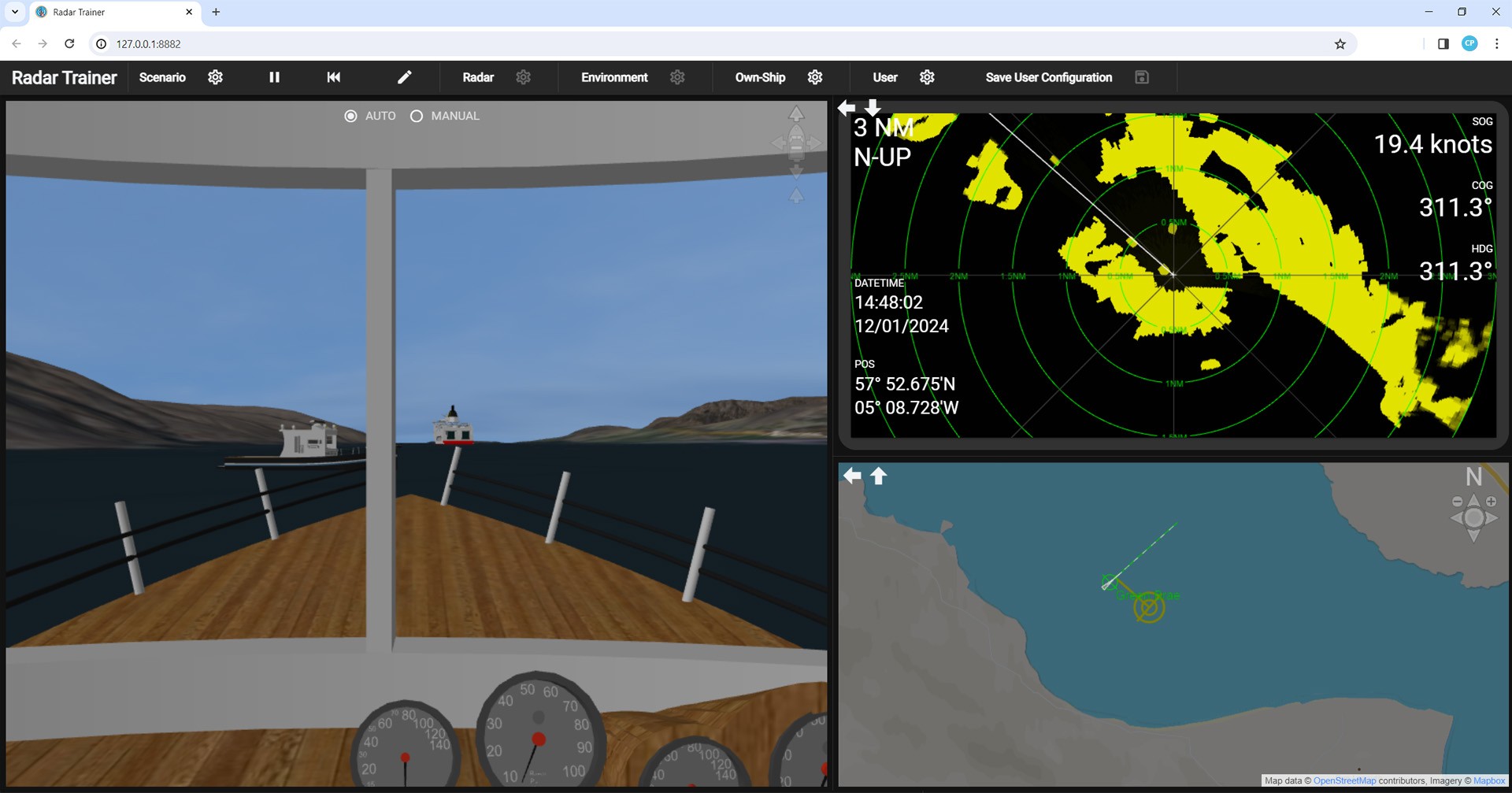Move 3D view forward with up arrow above boat icon
Viewport: 1512px width, 793px height.
796,115
